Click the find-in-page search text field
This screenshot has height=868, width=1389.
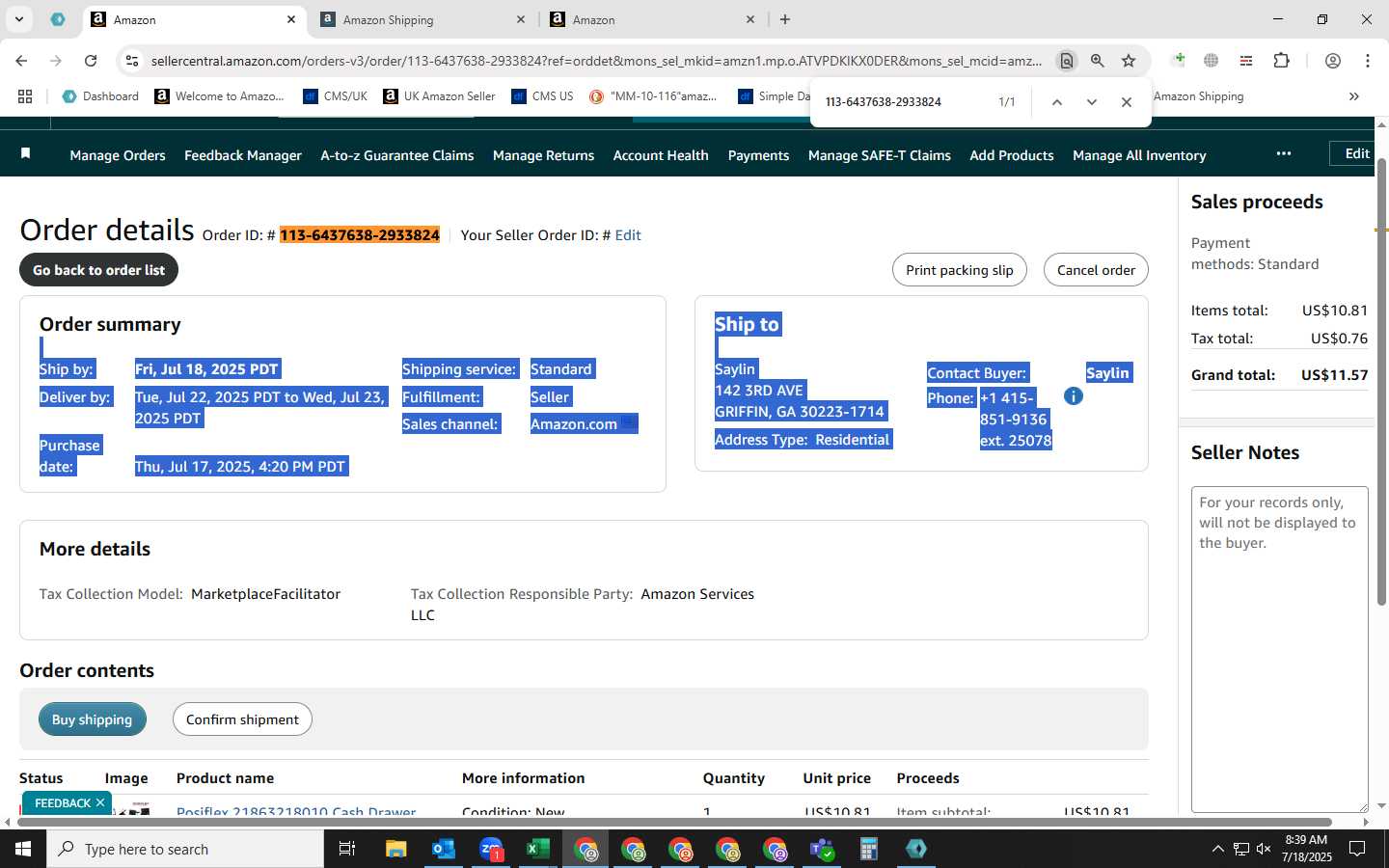click(902, 102)
